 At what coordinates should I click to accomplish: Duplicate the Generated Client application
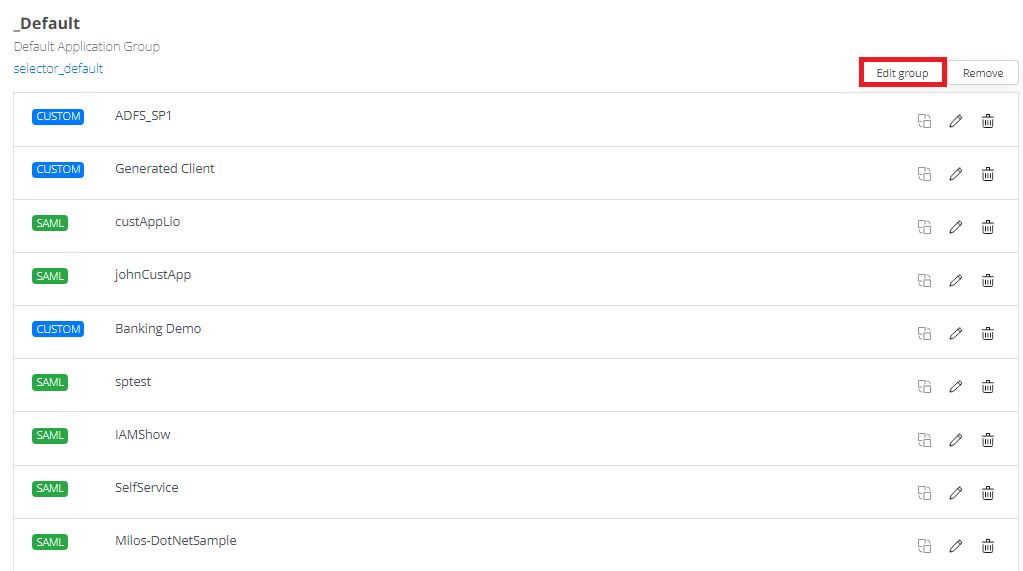(x=924, y=174)
